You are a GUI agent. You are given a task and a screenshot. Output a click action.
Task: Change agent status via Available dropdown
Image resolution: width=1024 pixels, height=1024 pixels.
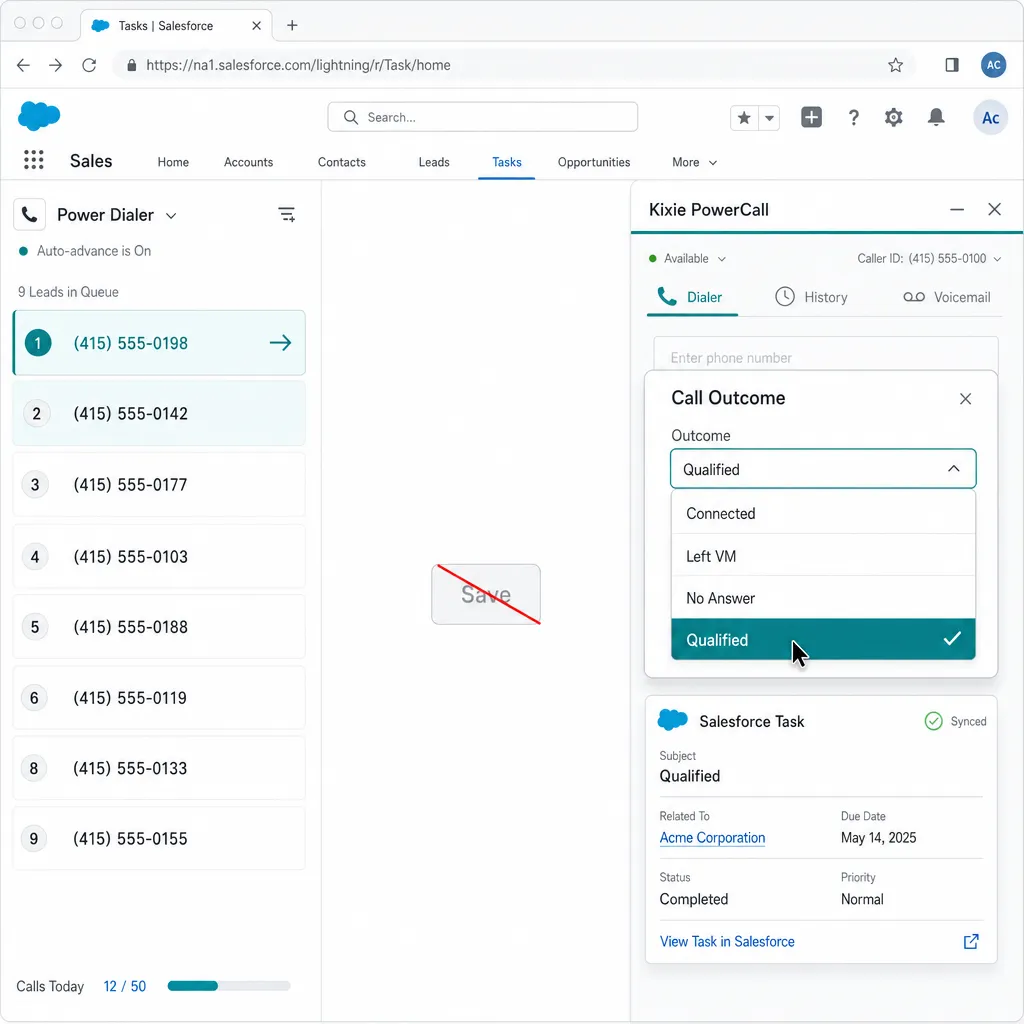click(686, 258)
